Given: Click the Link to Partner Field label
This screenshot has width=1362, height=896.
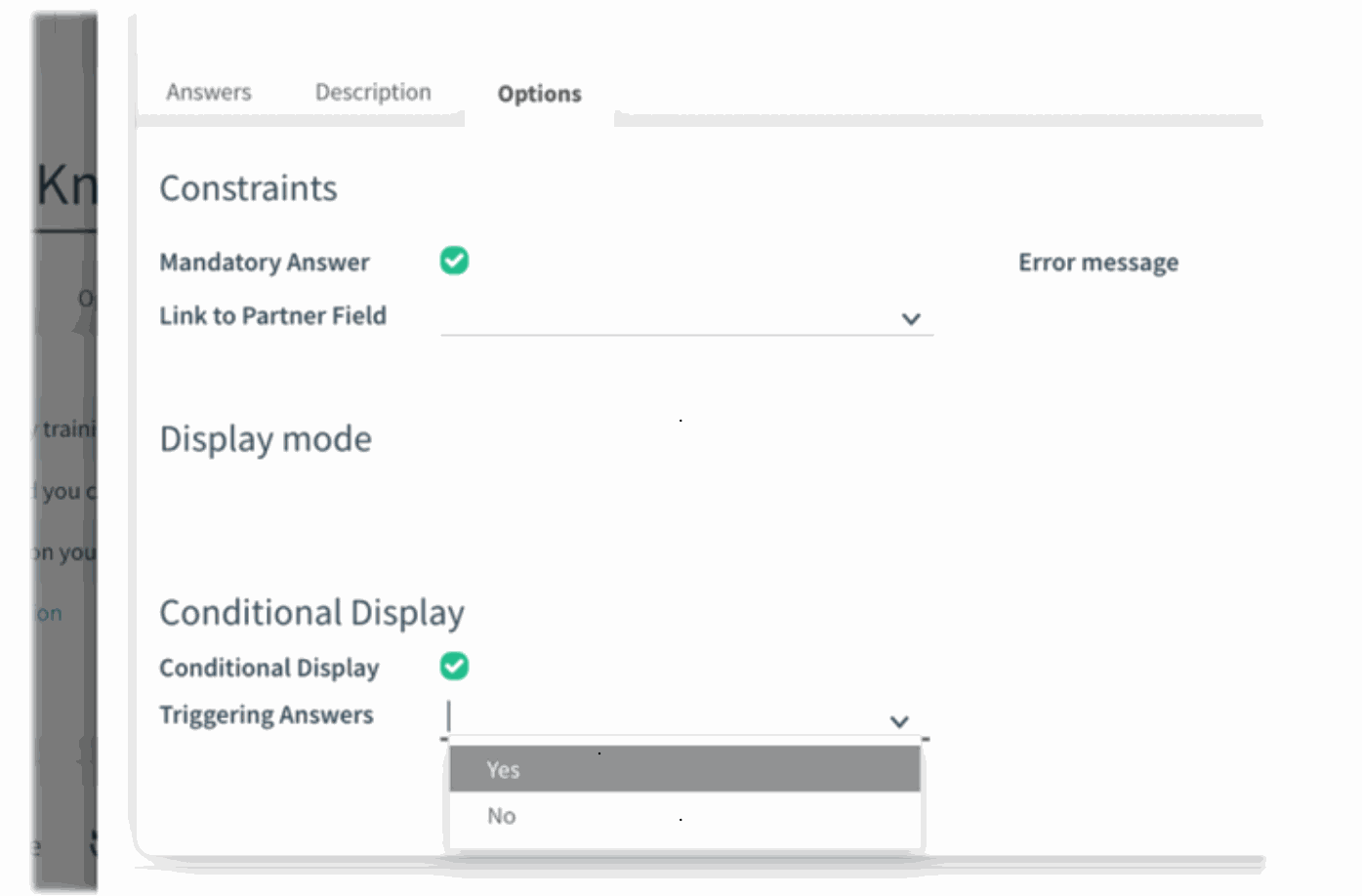Looking at the screenshot, I should [272, 316].
